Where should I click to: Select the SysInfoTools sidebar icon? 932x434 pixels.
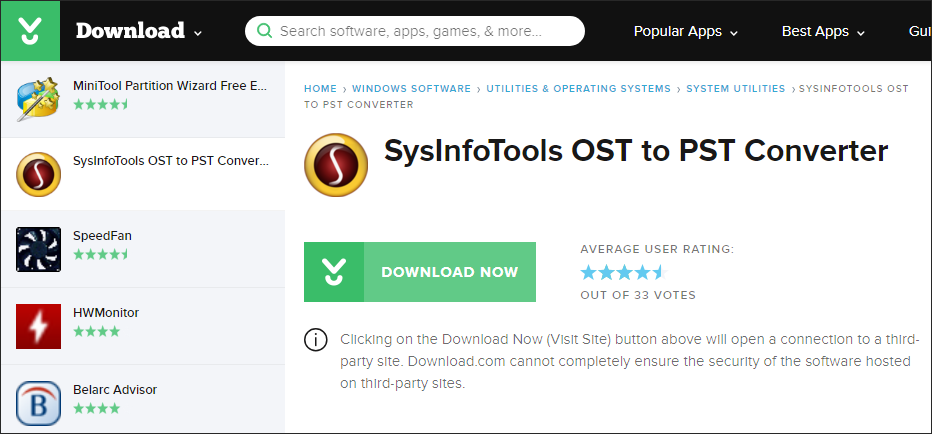coord(38,174)
